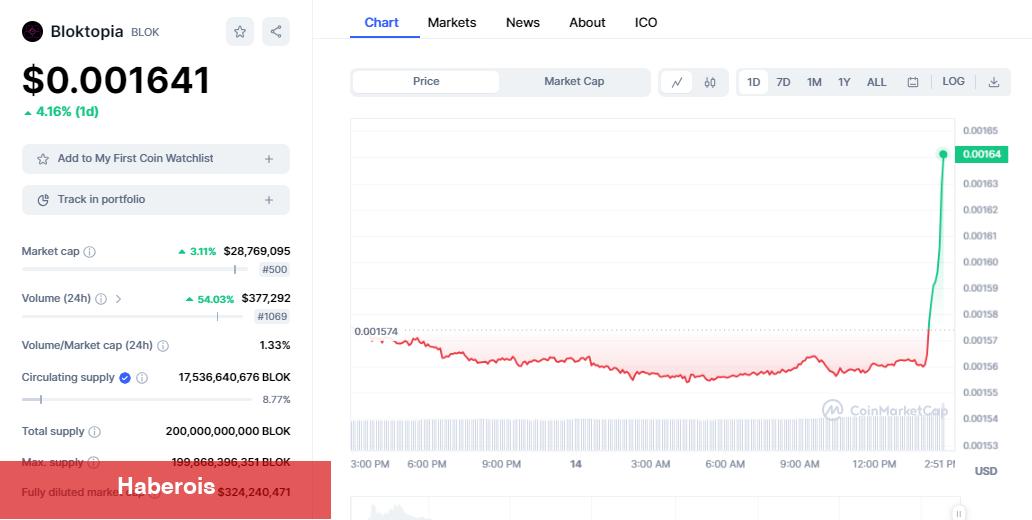
Task: Show Market cap info tooltip icon
Action: click(90, 251)
